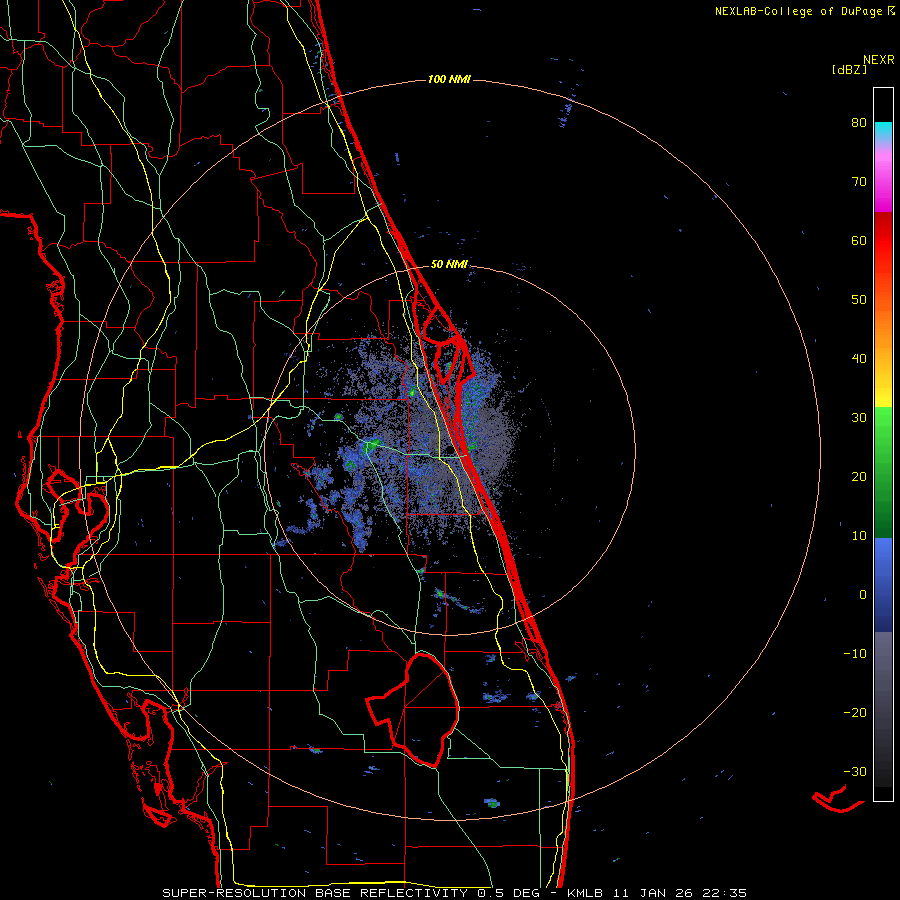
Task: Click the 11 JAN 26 date in the caption
Action: [x=651, y=893]
